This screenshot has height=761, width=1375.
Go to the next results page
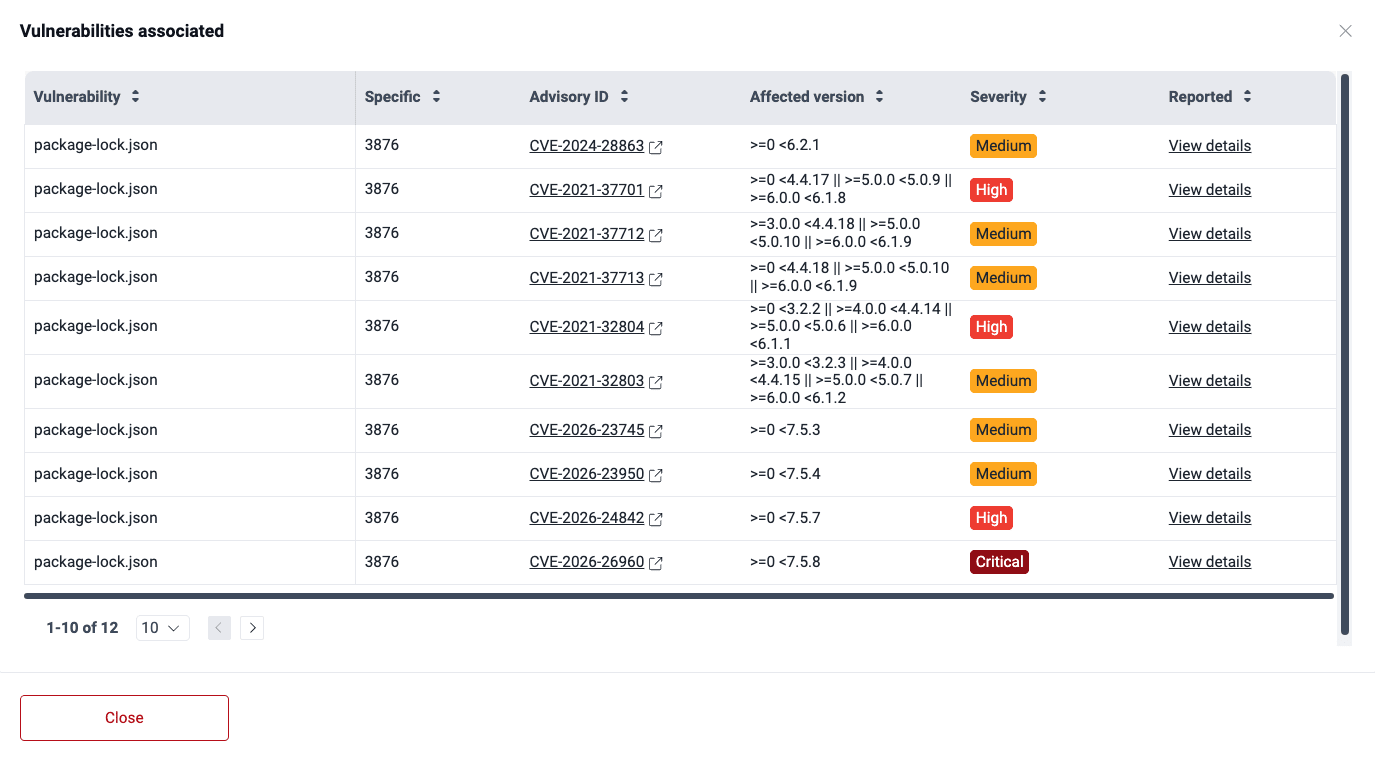coord(252,627)
